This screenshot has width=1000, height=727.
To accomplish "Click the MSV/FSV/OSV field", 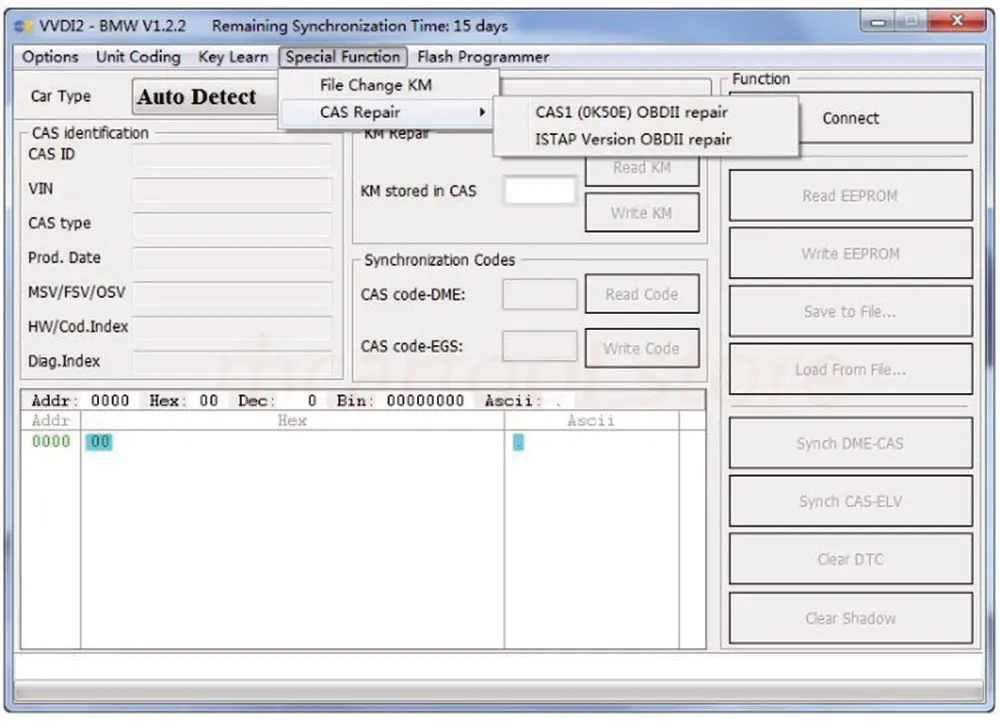I will click(233, 293).
